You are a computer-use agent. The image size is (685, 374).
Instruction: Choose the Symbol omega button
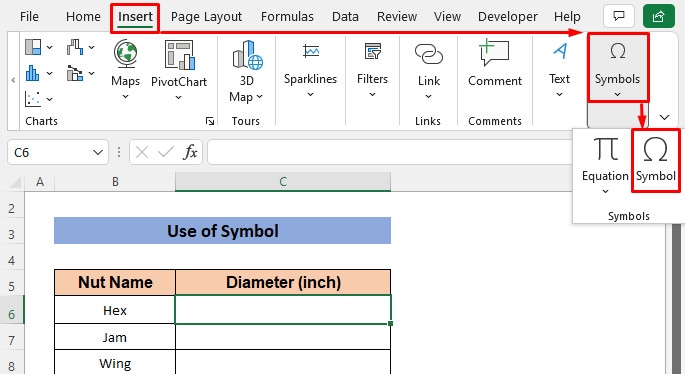coord(656,160)
